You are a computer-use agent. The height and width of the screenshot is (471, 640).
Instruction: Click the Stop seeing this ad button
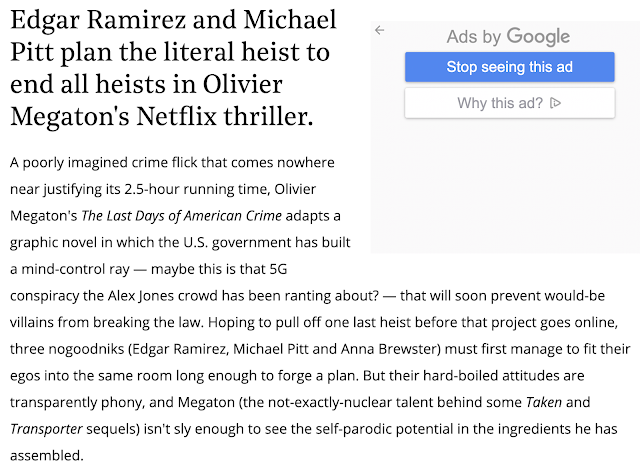[x=509, y=67]
